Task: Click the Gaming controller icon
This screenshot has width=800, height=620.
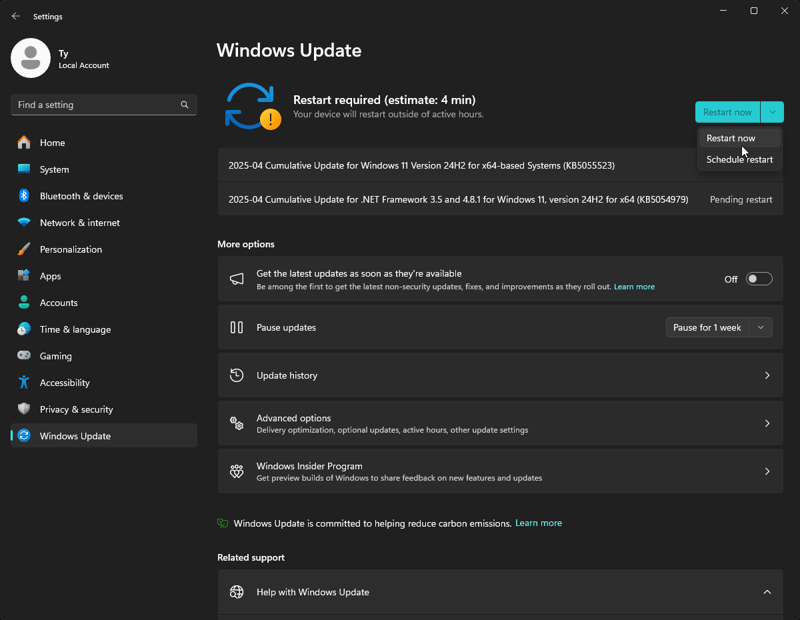Action: (23, 355)
